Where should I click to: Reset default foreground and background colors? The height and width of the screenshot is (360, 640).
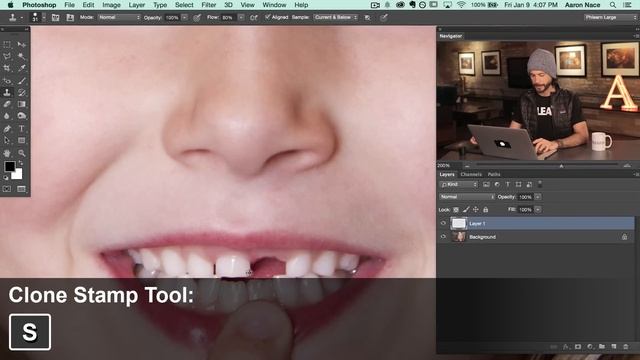click(6, 178)
